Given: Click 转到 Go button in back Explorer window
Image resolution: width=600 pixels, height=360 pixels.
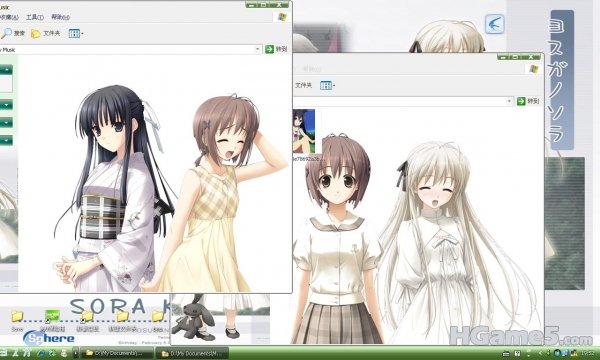Looking at the screenshot, I should (528, 101).
